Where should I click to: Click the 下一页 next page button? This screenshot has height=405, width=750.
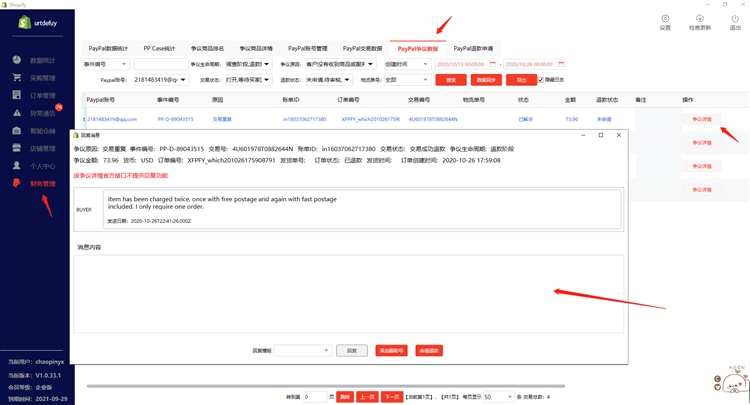pyautogui.click(x=392, y=397)
